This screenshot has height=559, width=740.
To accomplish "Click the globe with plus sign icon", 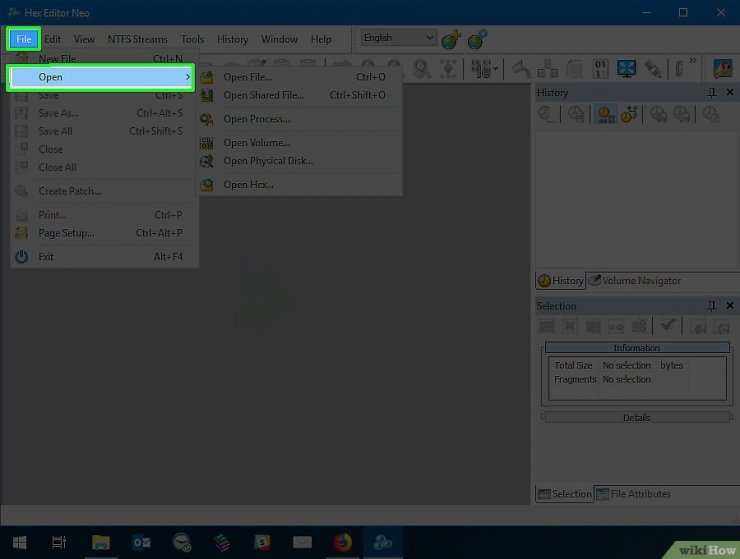I will tap(451, 40).
